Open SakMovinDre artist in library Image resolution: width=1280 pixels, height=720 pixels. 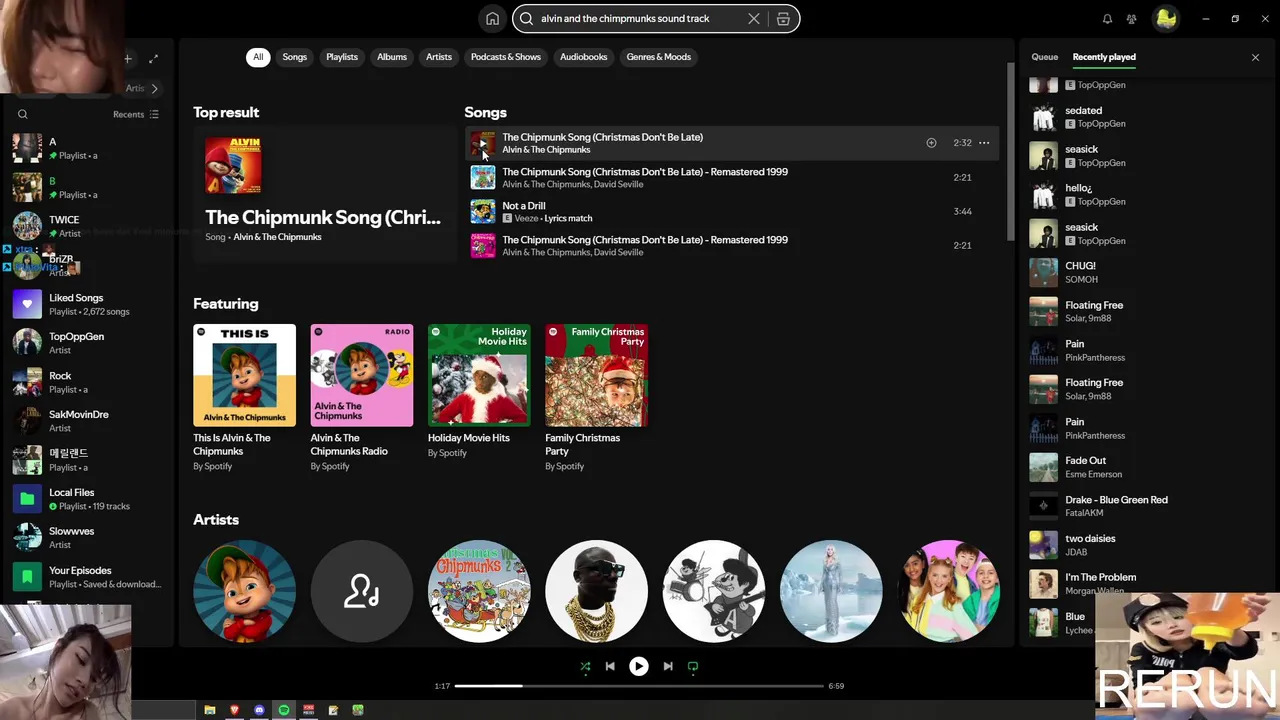[x=90, y=421]
